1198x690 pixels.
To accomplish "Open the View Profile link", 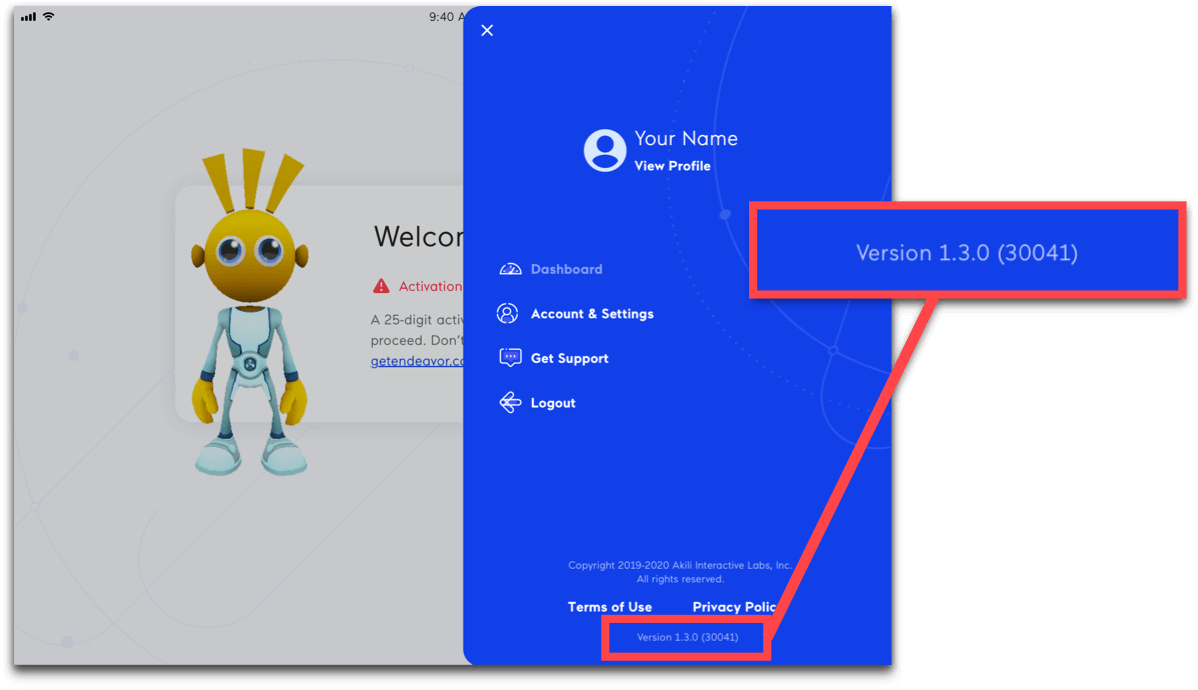I will pyautogui.click(x=672, y=166).
